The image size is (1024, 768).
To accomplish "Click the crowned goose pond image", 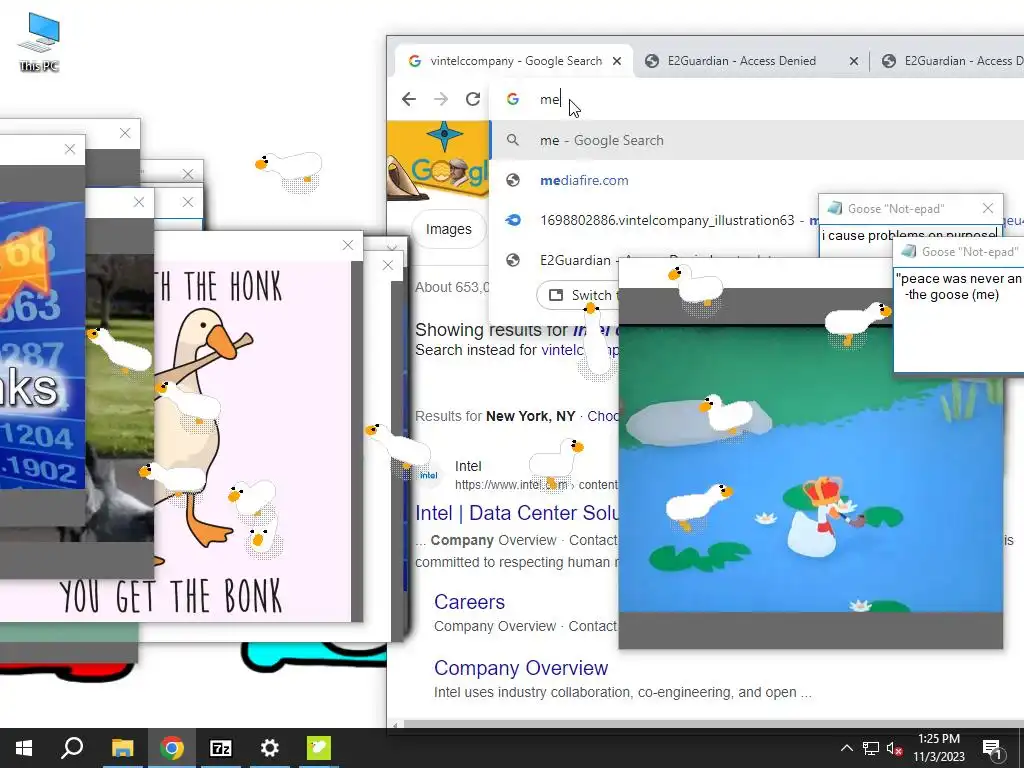I will pos(810,467).
